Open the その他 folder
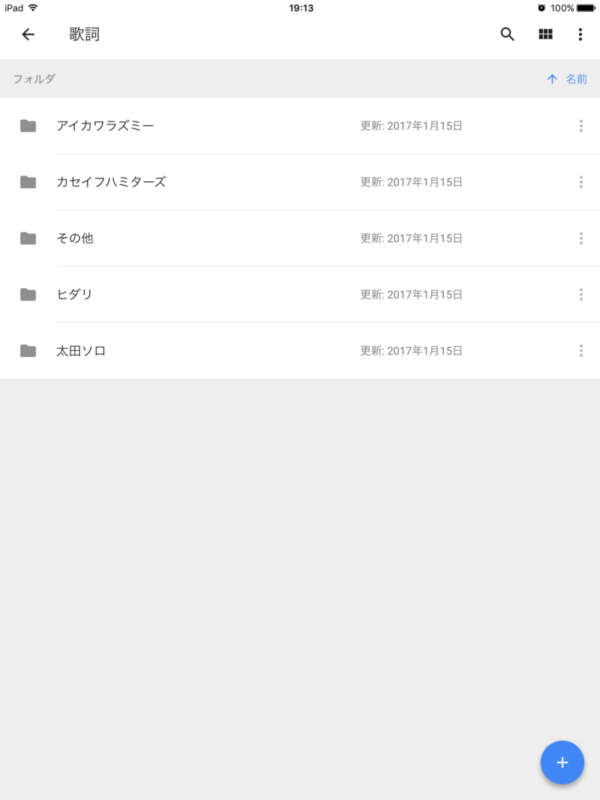600x800 pixels. [75, 238]
